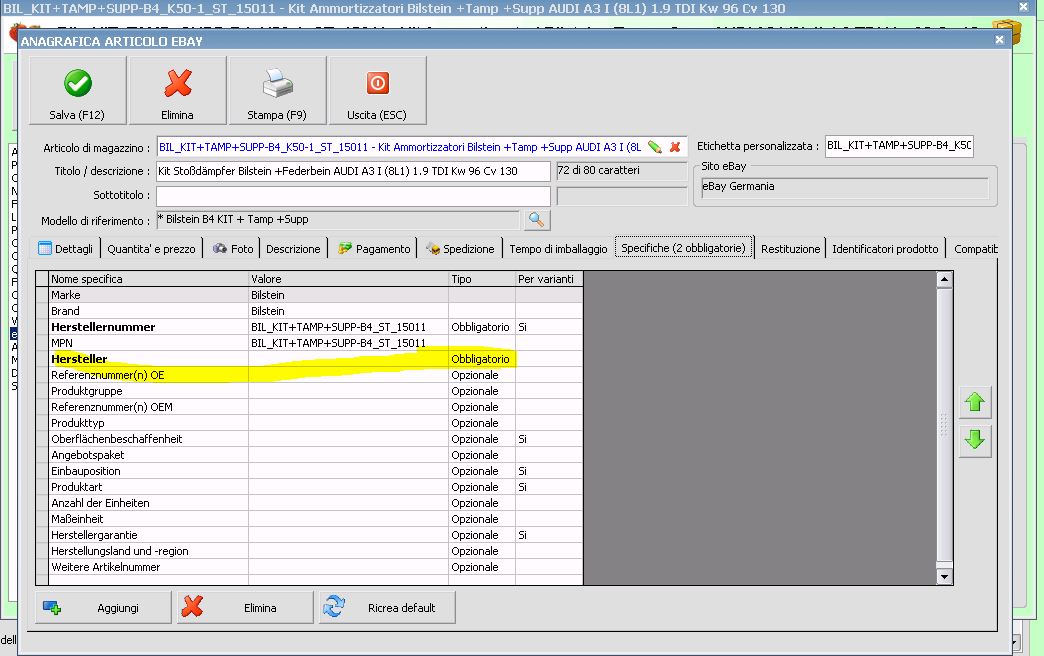Click the red X clear icon in Articolo field
The image size is (1044, 656).
click(x=675, y=147)
